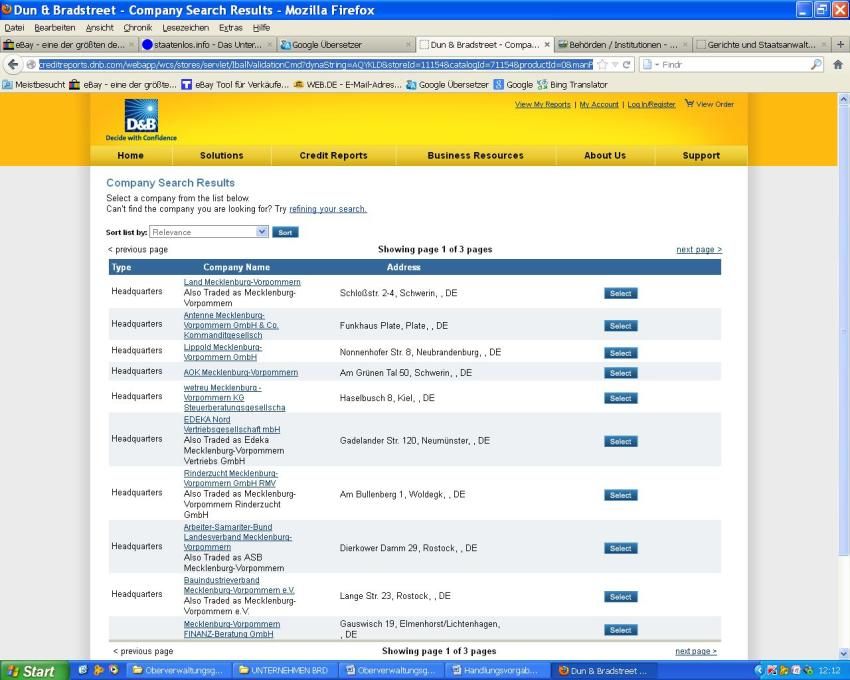Click the refining your search link
850x680 pixels.
(x=328, y=209)
